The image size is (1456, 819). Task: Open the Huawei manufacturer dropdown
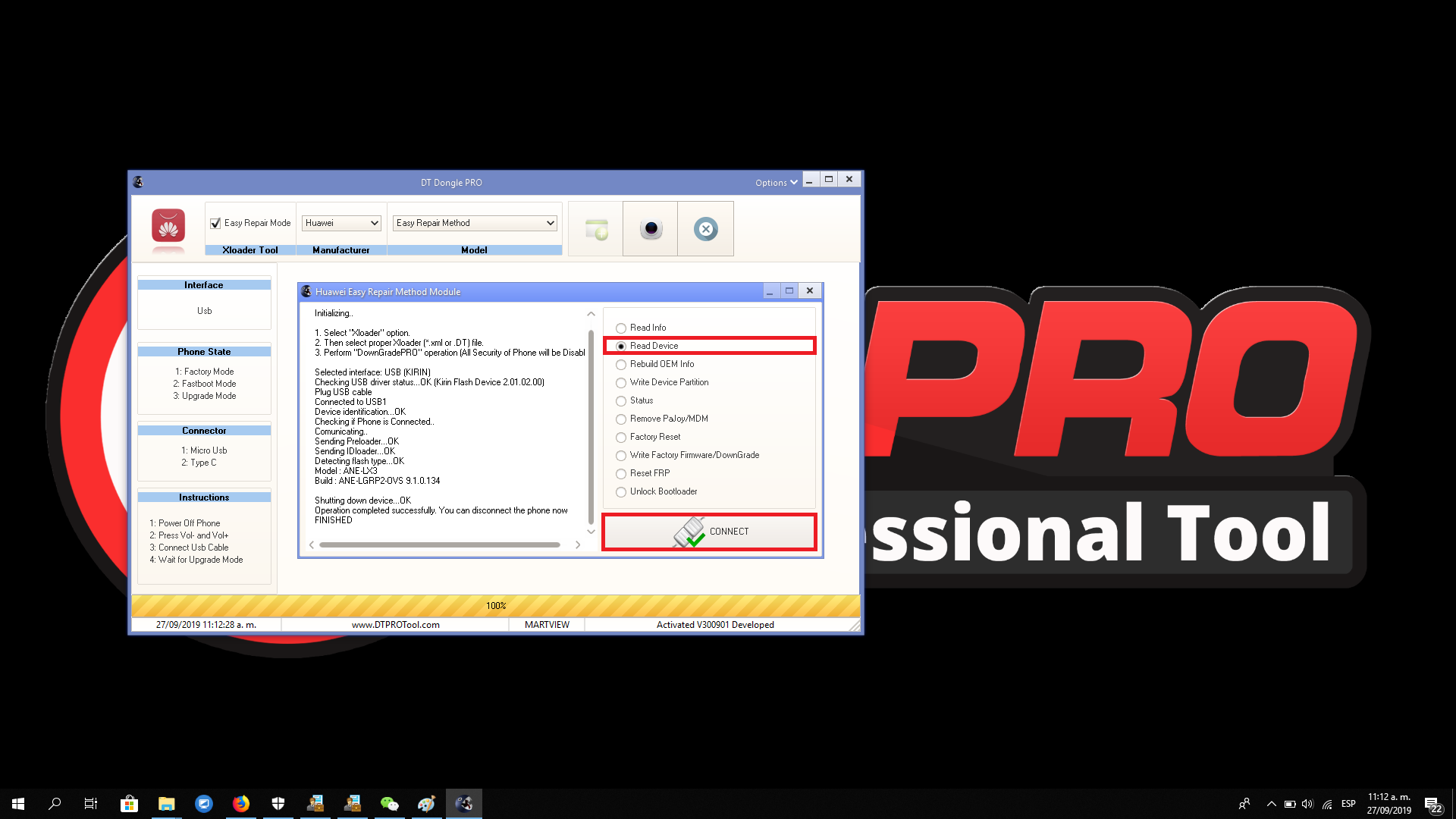[x=342, y=223]
